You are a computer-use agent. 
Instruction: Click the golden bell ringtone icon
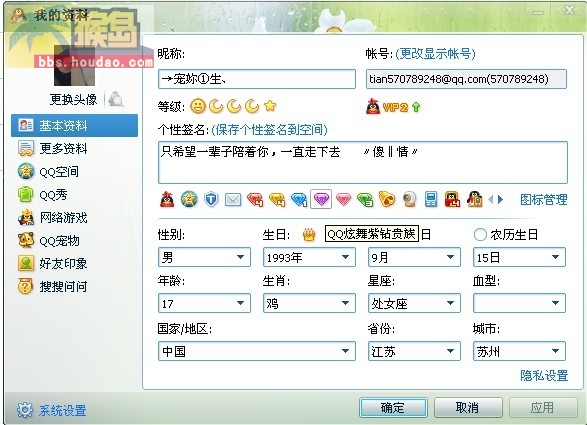(387, 199)
